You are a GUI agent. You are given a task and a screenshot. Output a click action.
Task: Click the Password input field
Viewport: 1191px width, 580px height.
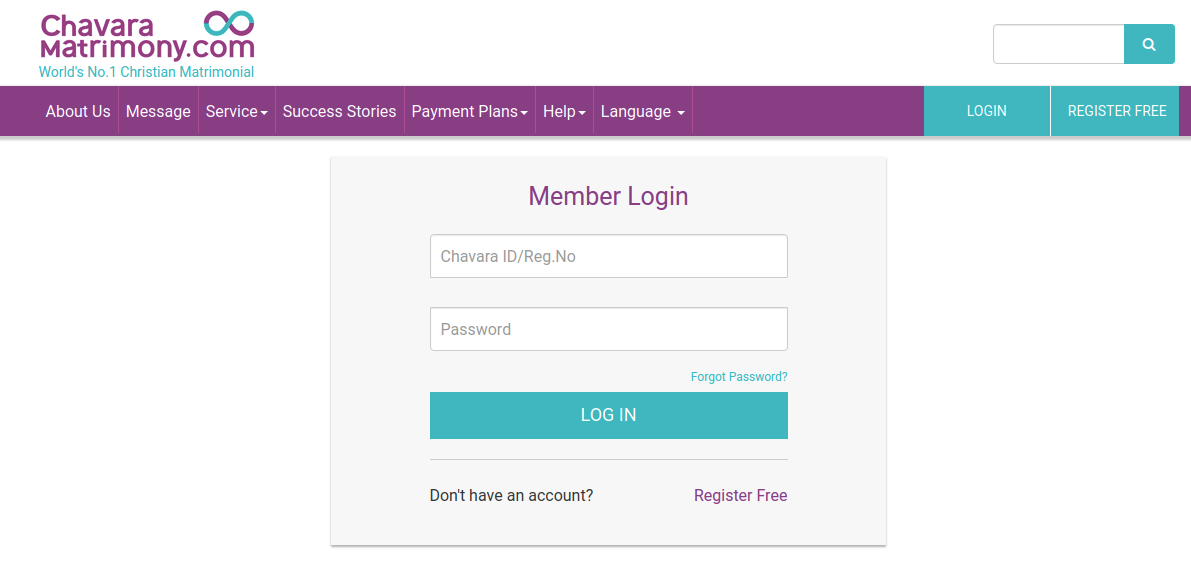pyautogui.click(x=608, y=329)
